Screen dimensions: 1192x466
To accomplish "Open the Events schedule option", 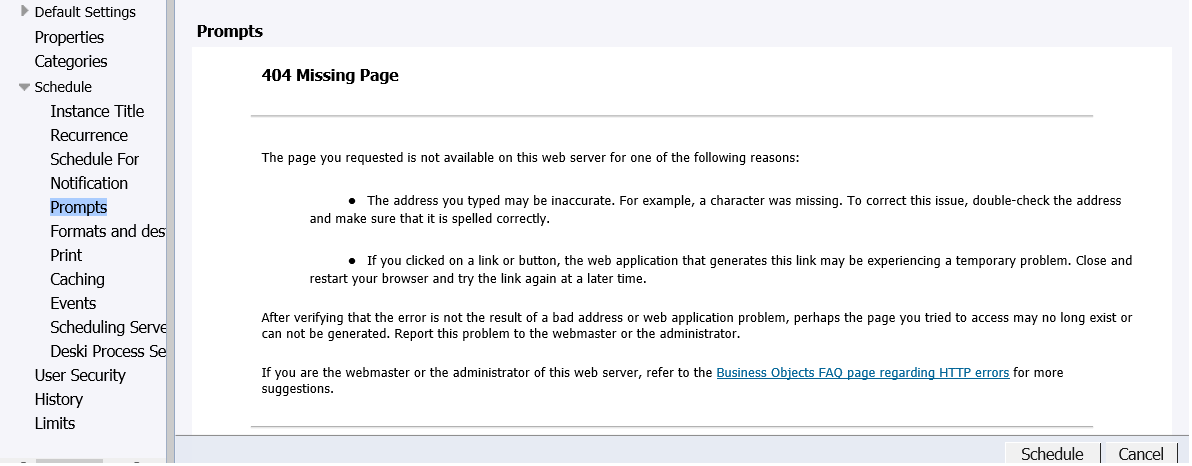I will tap(73, 303).
